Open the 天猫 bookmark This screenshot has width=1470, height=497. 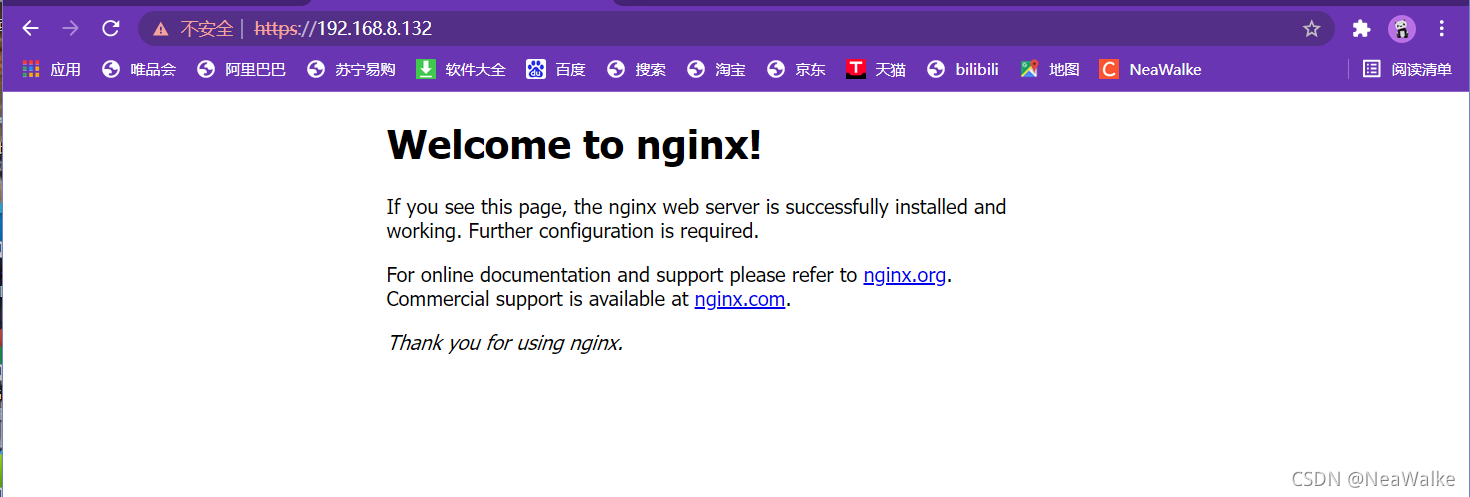[x=876, y=69]
